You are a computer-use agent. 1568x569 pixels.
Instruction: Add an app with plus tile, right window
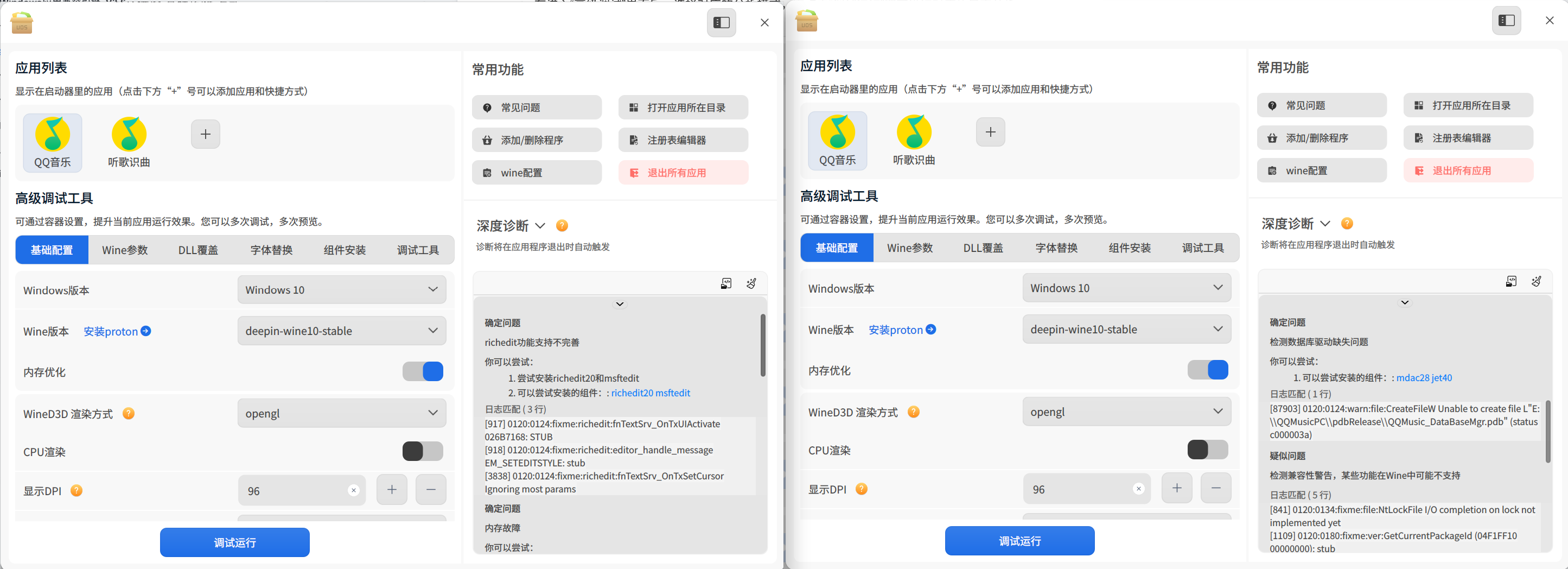(x=991, y=132)
